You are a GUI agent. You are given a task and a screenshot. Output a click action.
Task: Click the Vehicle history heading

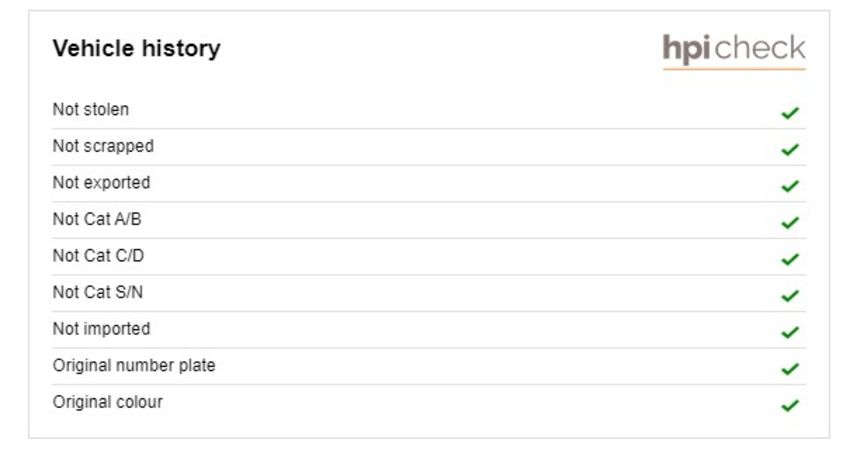tap(137, 48)
